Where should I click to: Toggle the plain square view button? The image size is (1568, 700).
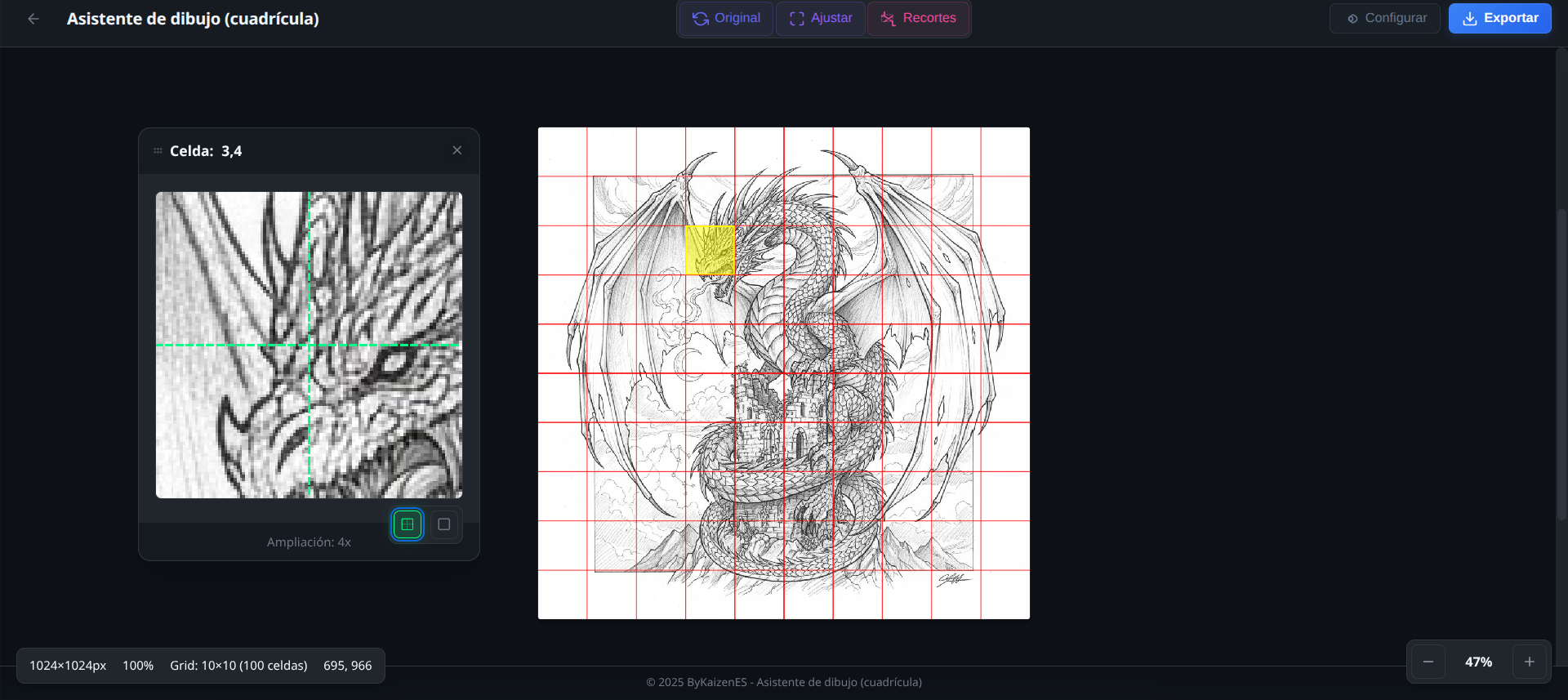pos(444,524)
